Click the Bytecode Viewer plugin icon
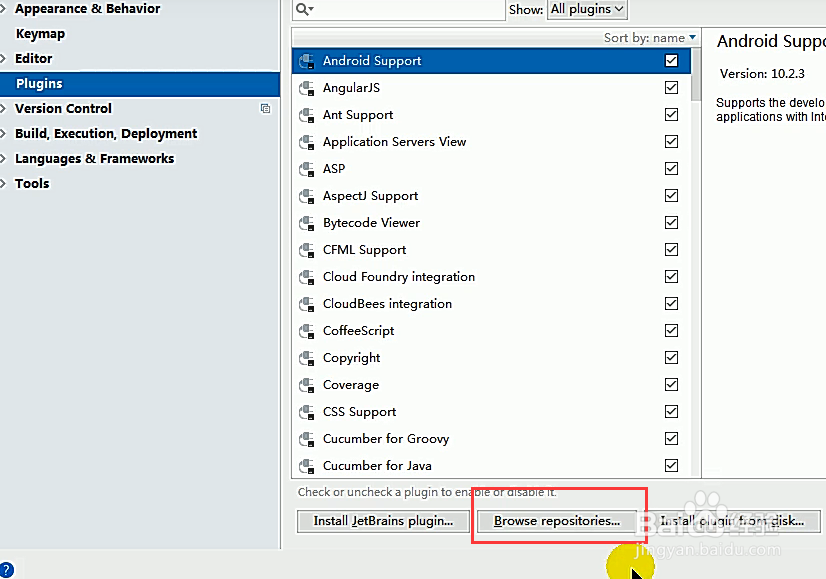 point(307,223)
